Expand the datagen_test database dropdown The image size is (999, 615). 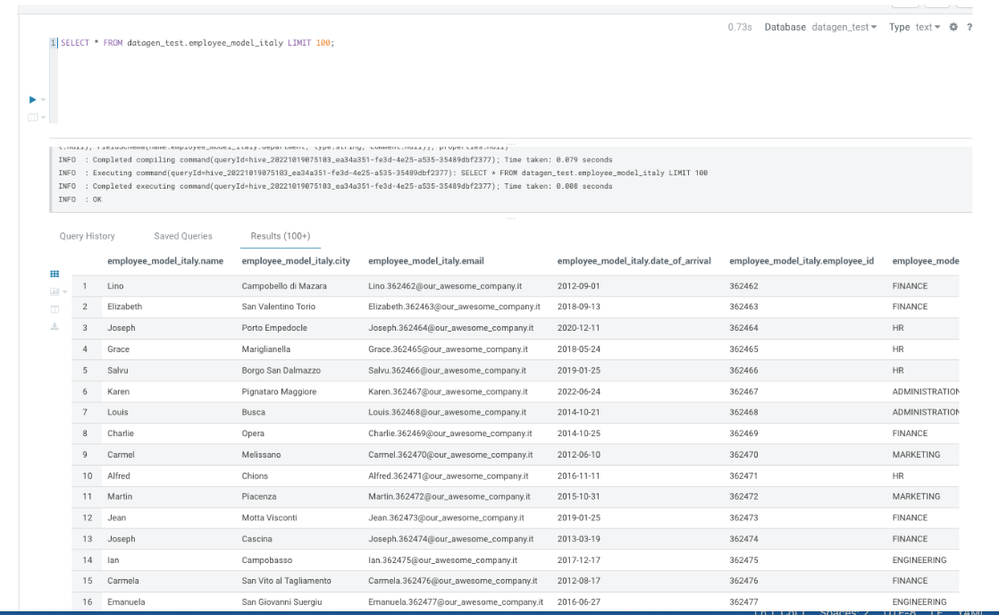coord(844,27)
